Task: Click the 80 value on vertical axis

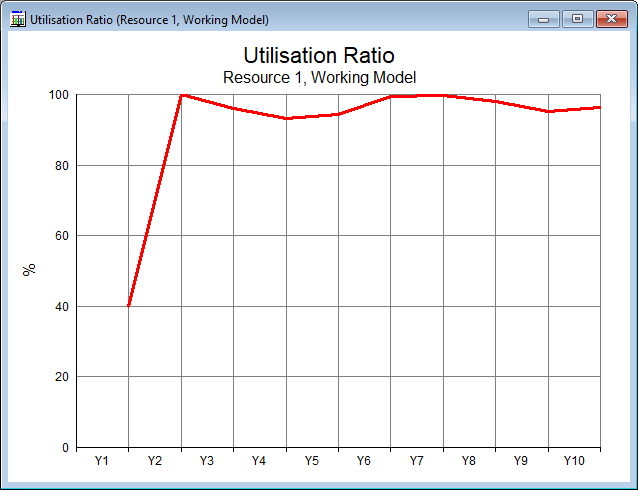Action: (61, 166)
